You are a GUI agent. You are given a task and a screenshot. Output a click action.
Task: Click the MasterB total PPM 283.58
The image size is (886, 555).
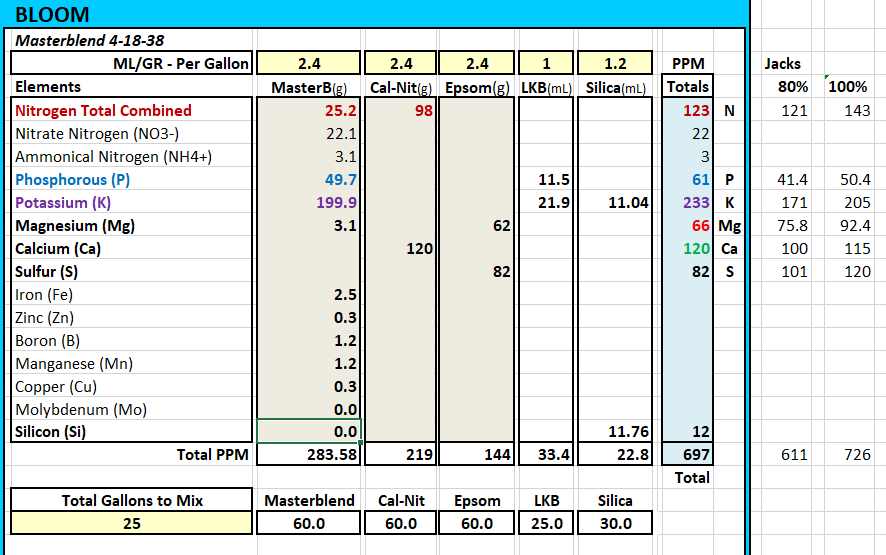[332, 454]
